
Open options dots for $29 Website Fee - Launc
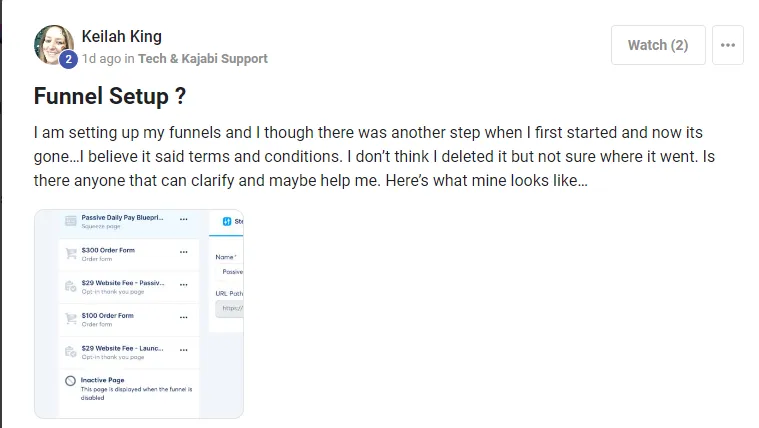[x=183, y=350]
